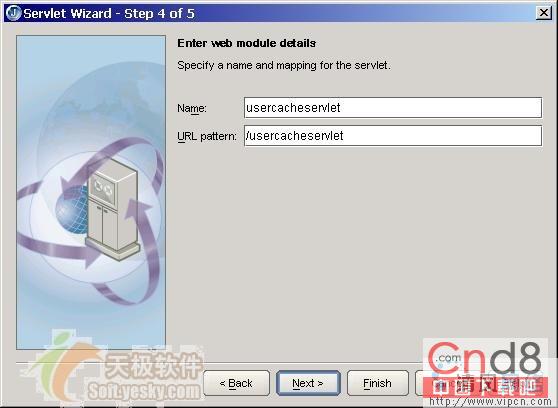Click the URL pattern label
This screenshot has height=408, width=558.
207,136
